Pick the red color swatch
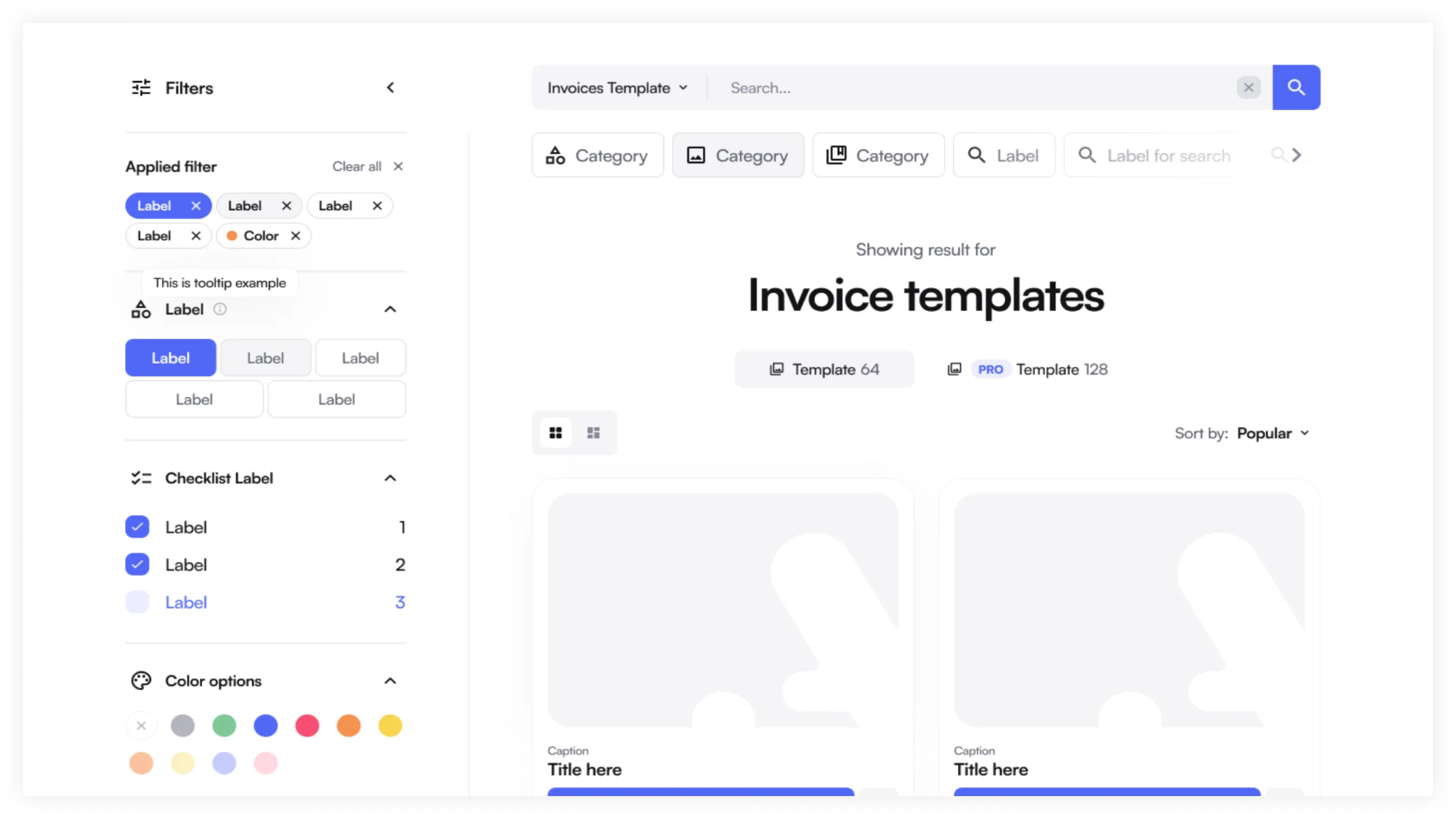The height and width of the screenshot is (819, 1456). point(307,725)
